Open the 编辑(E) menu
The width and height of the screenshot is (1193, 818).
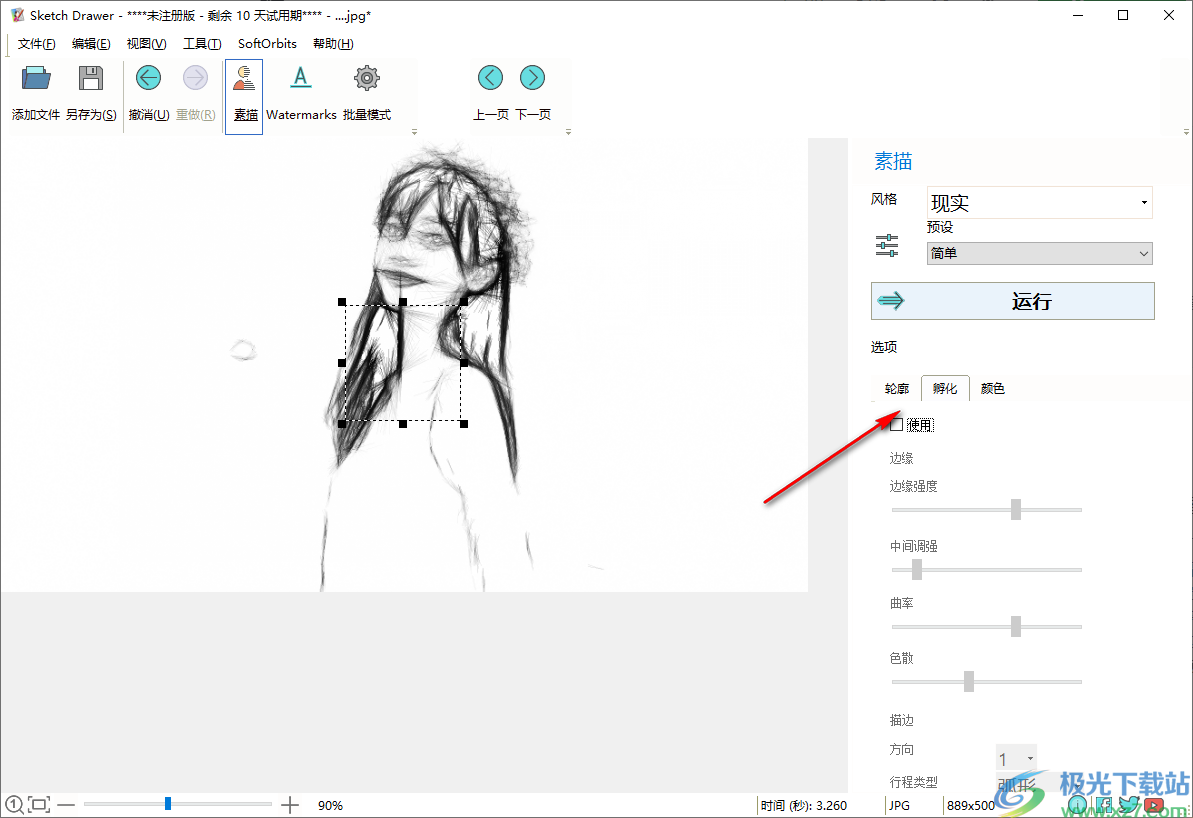(x=91, y=44)
